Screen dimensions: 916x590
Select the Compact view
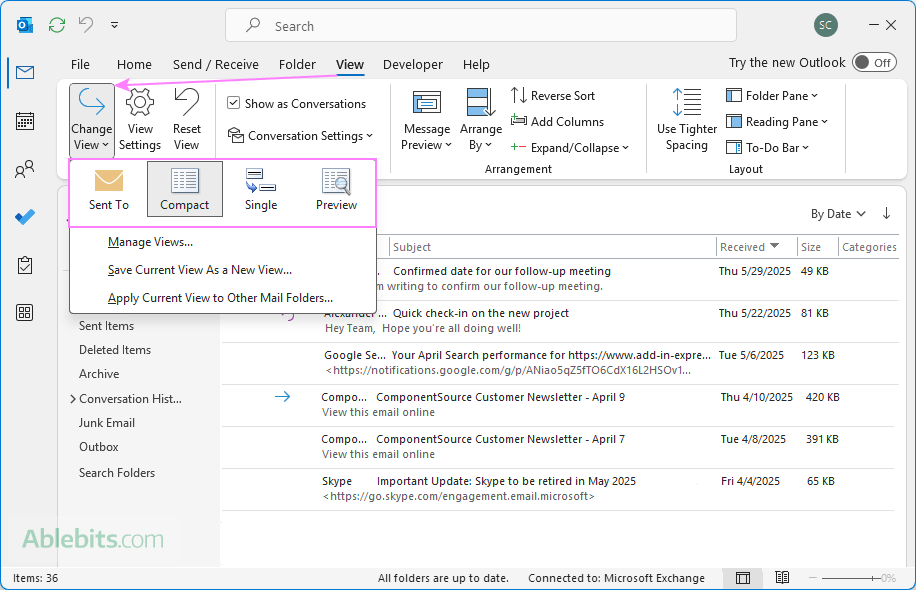pyautogui.click(x=185, y=189)
